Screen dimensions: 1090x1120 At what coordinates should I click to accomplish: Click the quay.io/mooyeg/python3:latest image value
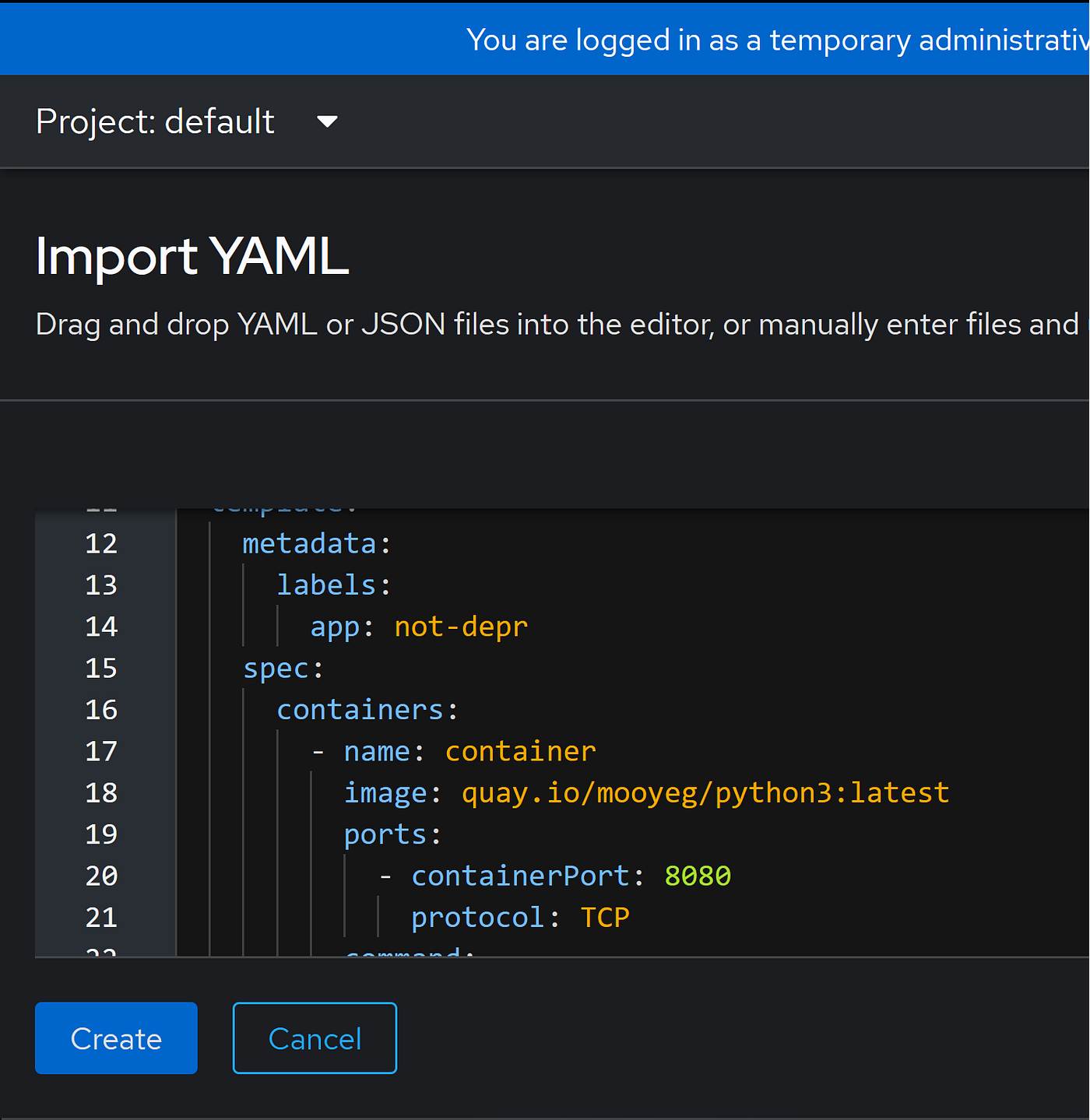click(x=705, y=793)
